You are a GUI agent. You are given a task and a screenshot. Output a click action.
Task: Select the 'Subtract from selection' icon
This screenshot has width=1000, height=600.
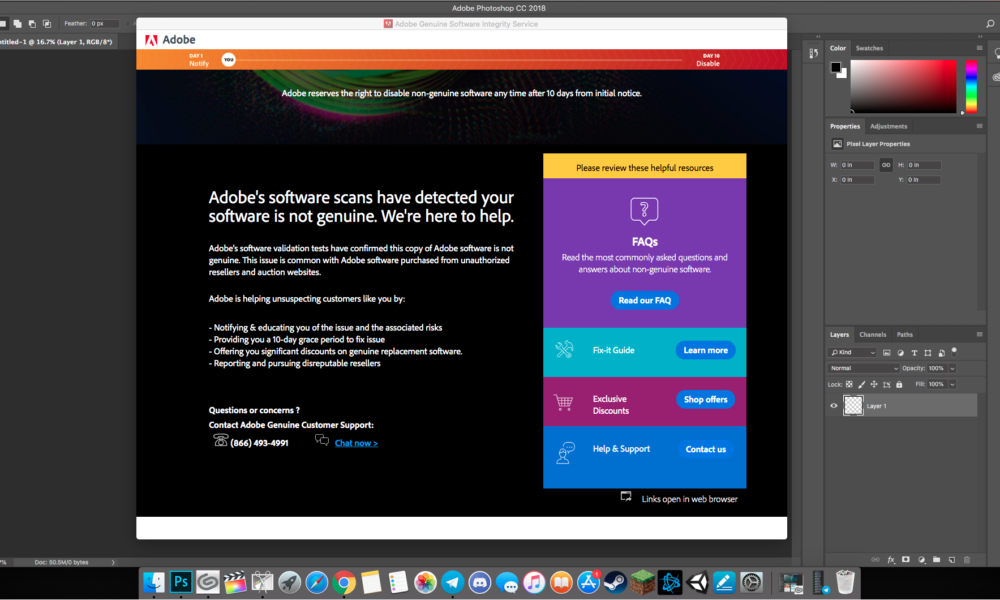point(32,22)
